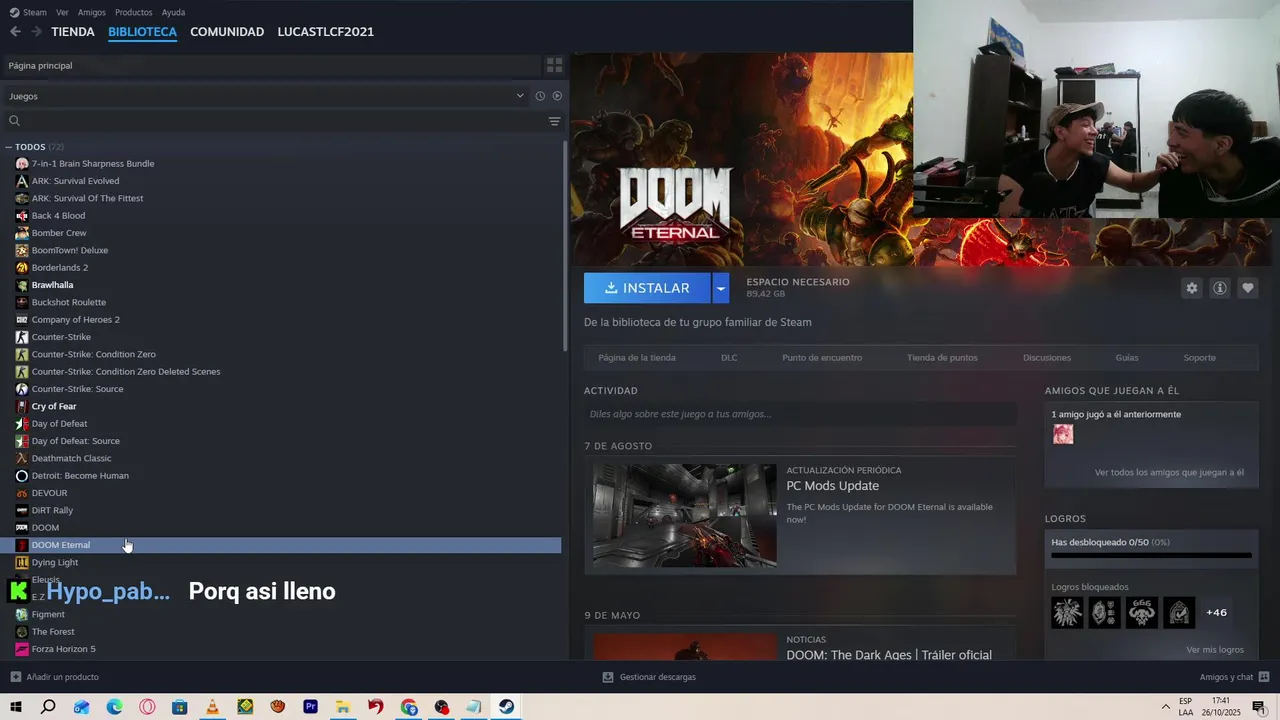Screen dimensions: 1280x720
Task: Select Counter-Strike: Source in library
Action: [x=77, y=389]
